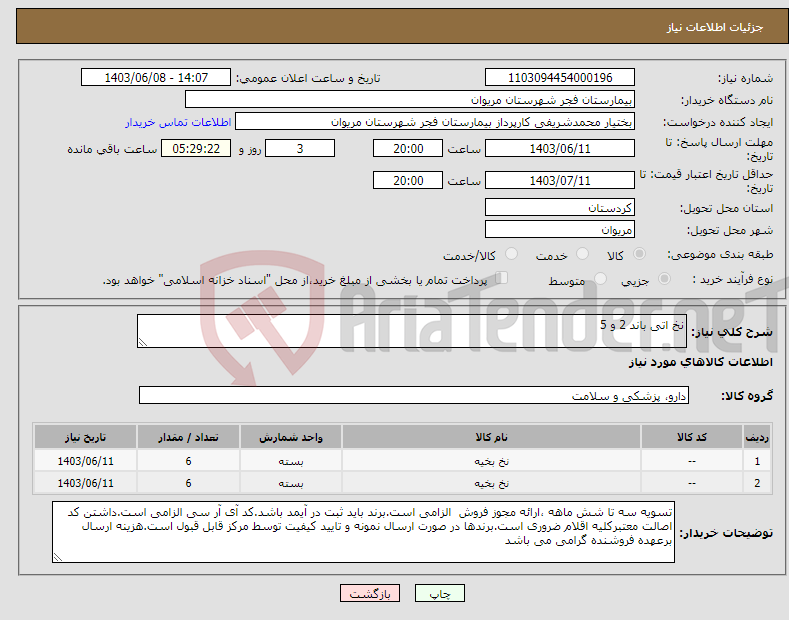Click the delivery city field مریوان
This screenshot has width=789, height=620.
pos(560,229)
